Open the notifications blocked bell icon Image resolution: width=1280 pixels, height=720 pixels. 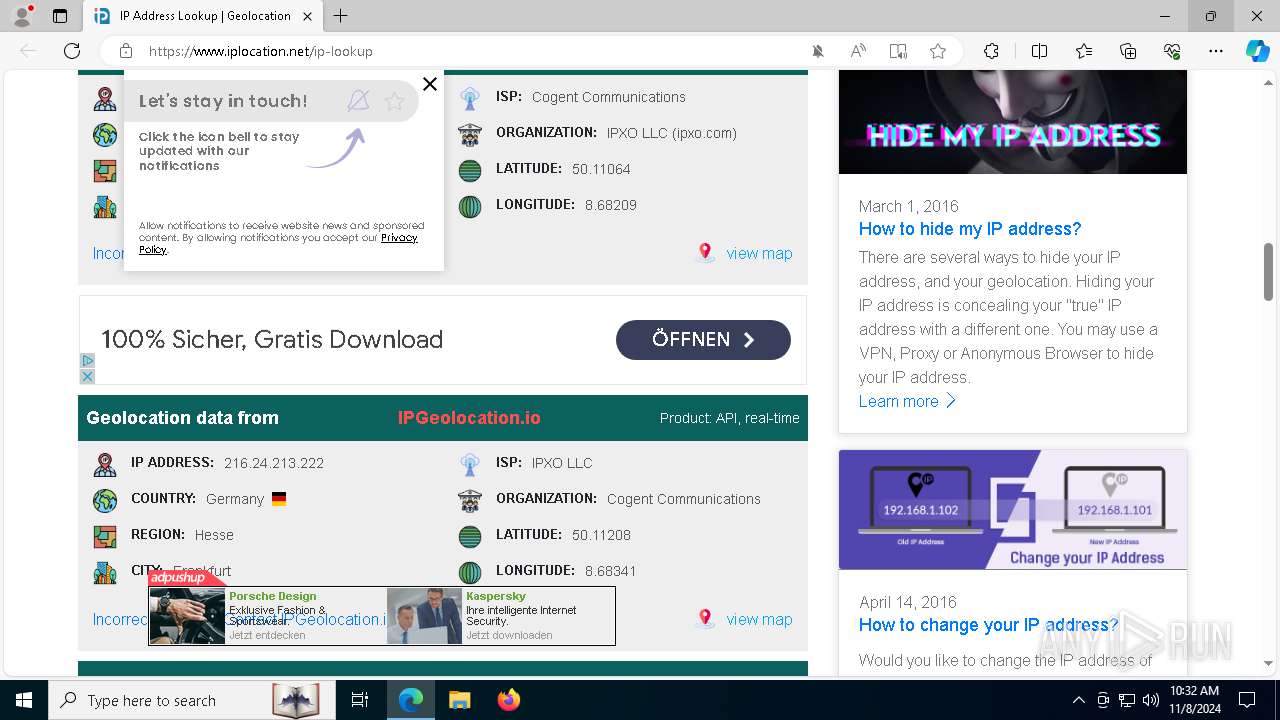click(x=818, y=51)
